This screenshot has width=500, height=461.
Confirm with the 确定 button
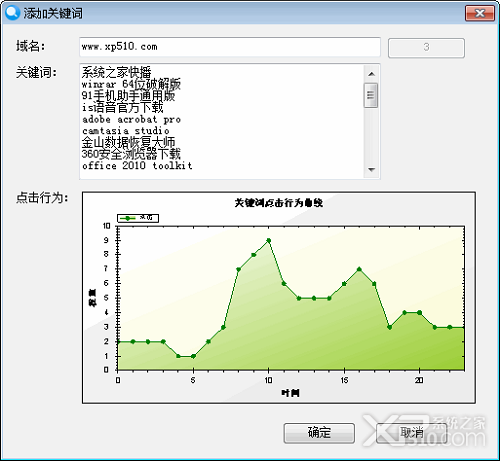tap(319, 433)
